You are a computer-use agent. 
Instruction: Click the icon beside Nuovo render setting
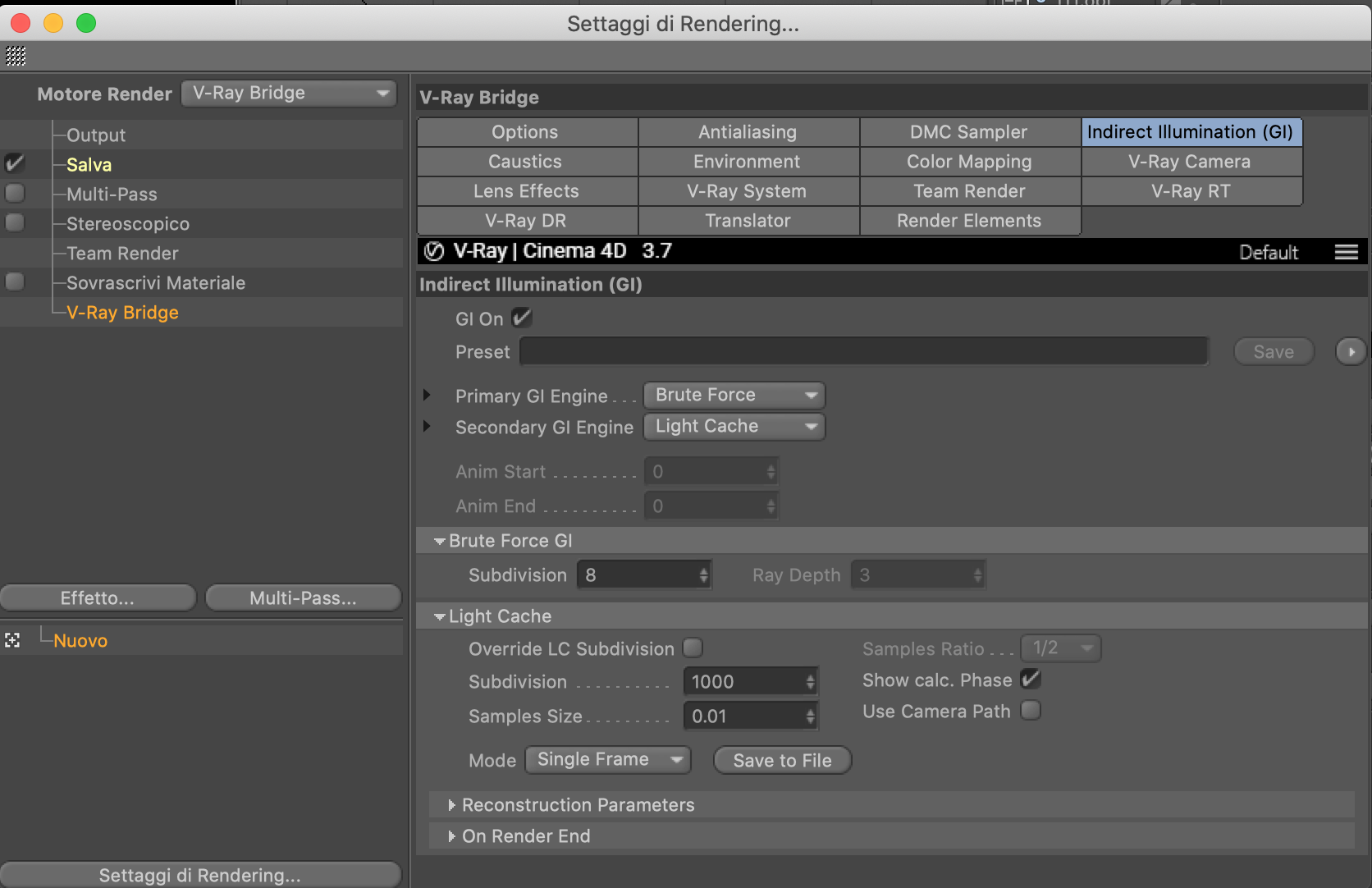click(x=12, y=640)
